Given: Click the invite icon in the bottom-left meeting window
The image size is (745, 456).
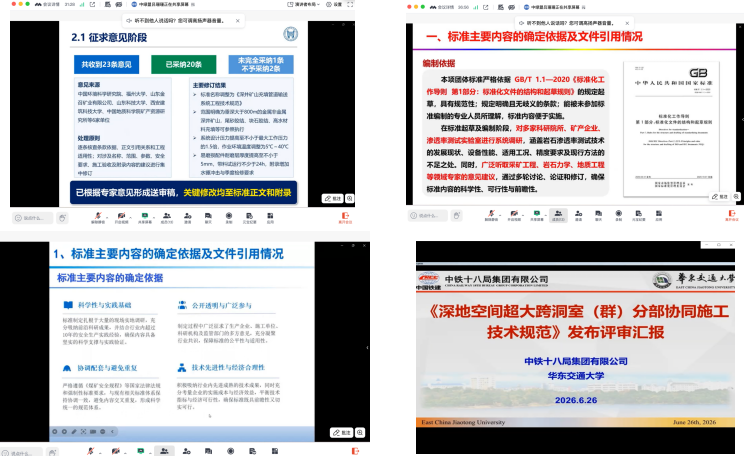Looking at the screenshot, I should tap(187, 451).
